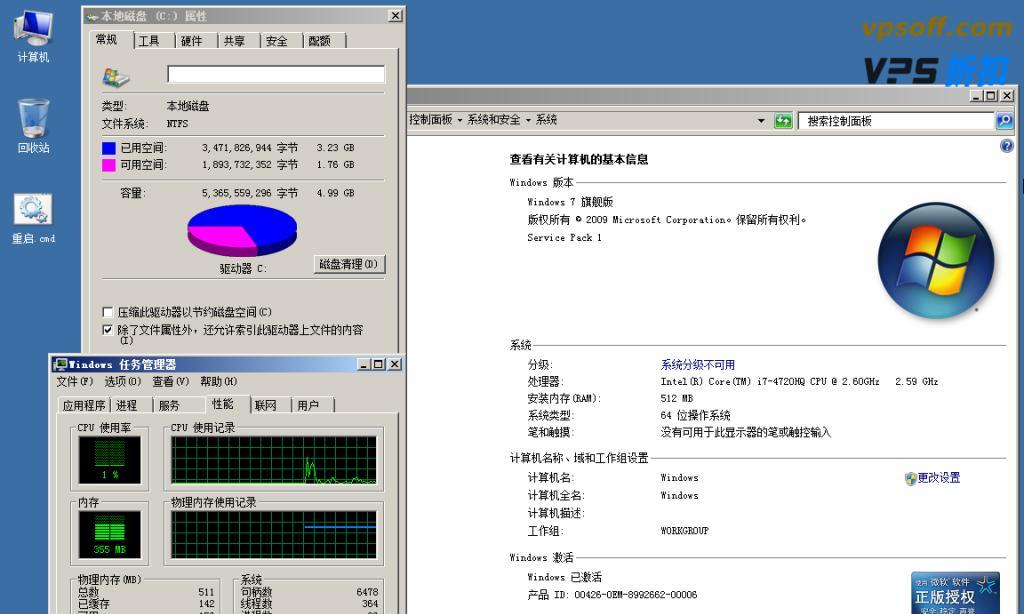The image size is (1024, 614).
Task: Switch to the 进程 tab in Task Manager
Action: [x=127, y=406]
